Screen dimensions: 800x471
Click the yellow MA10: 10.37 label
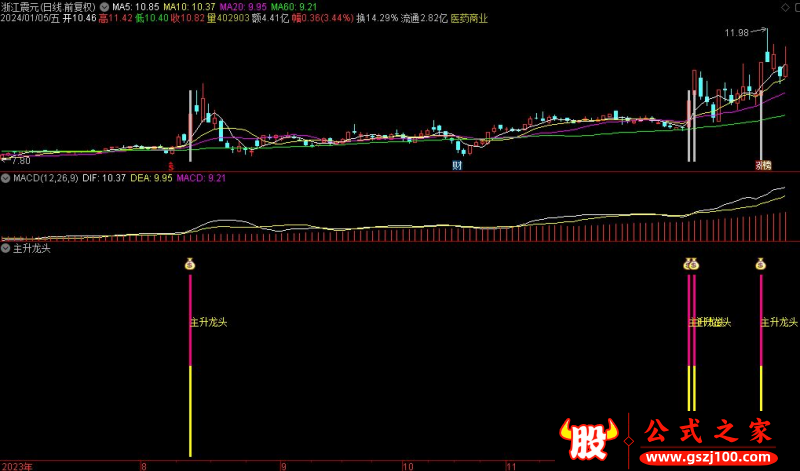point(189,7)
